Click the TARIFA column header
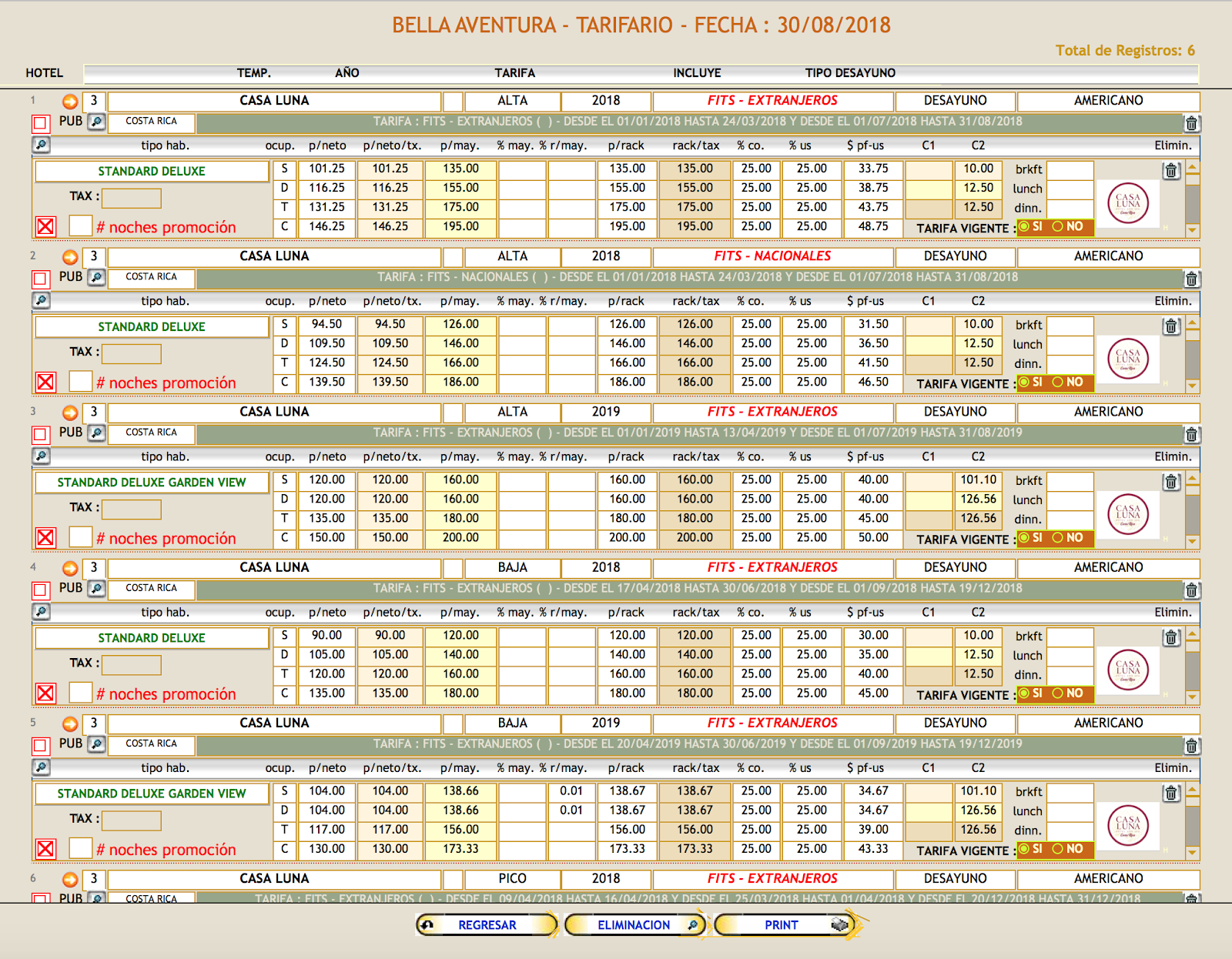Image resolution: width=1232 pixels, height=959 pixels. pos(514,73)
